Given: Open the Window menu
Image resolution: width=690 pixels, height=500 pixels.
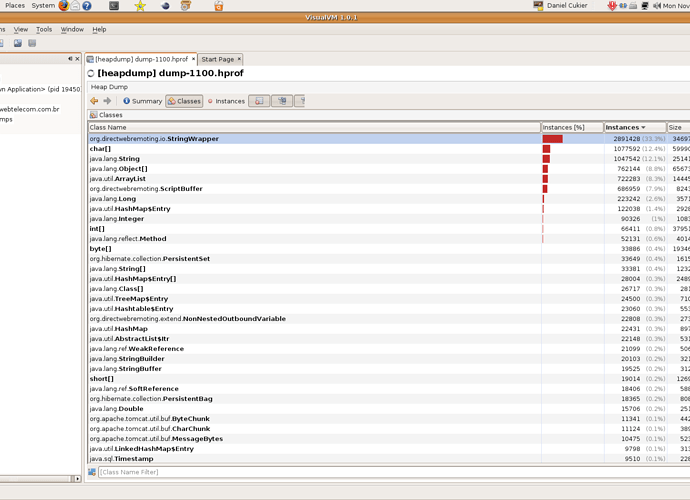Looking at the screenshot, I should pyautogui.click(x=72, y=29).
